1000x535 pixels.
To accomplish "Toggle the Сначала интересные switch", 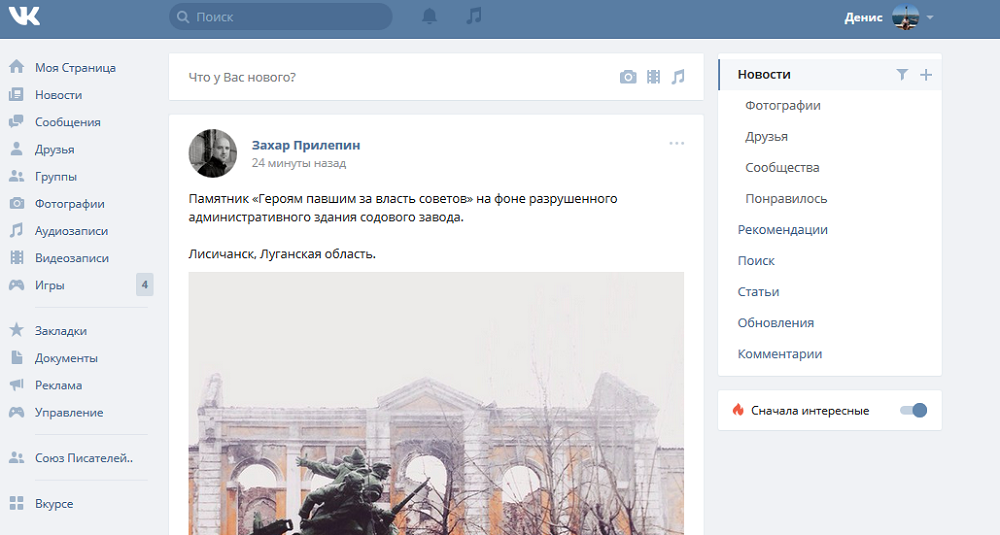I will (913, 410).
